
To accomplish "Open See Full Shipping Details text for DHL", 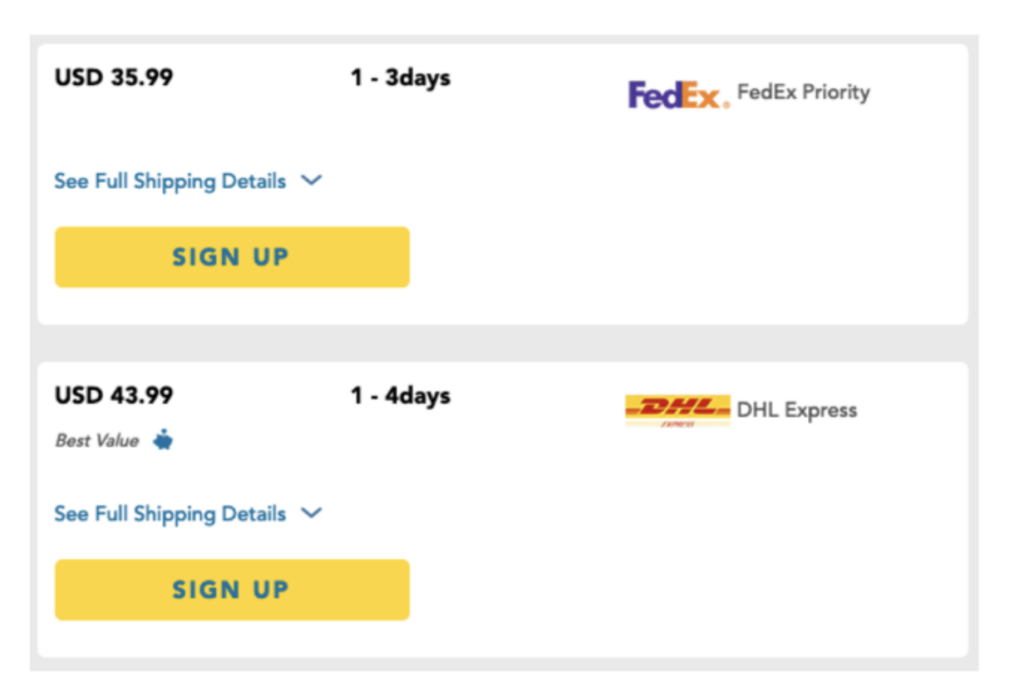I will [170, 514].
